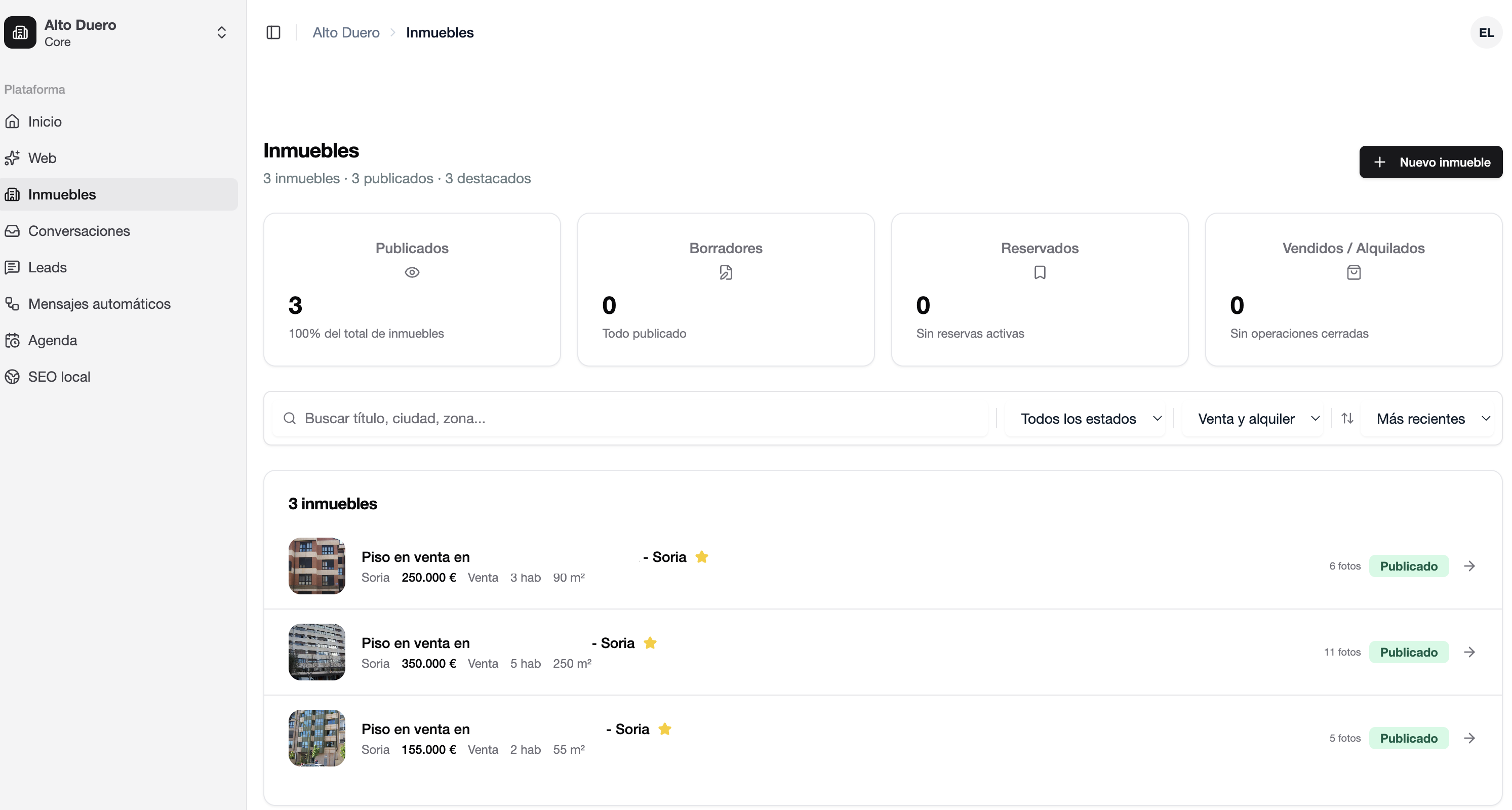The width and height of the screenshot is (1512, 810).
Task: Toggle featured star on the 155.000 € listing
Action: 664,729
